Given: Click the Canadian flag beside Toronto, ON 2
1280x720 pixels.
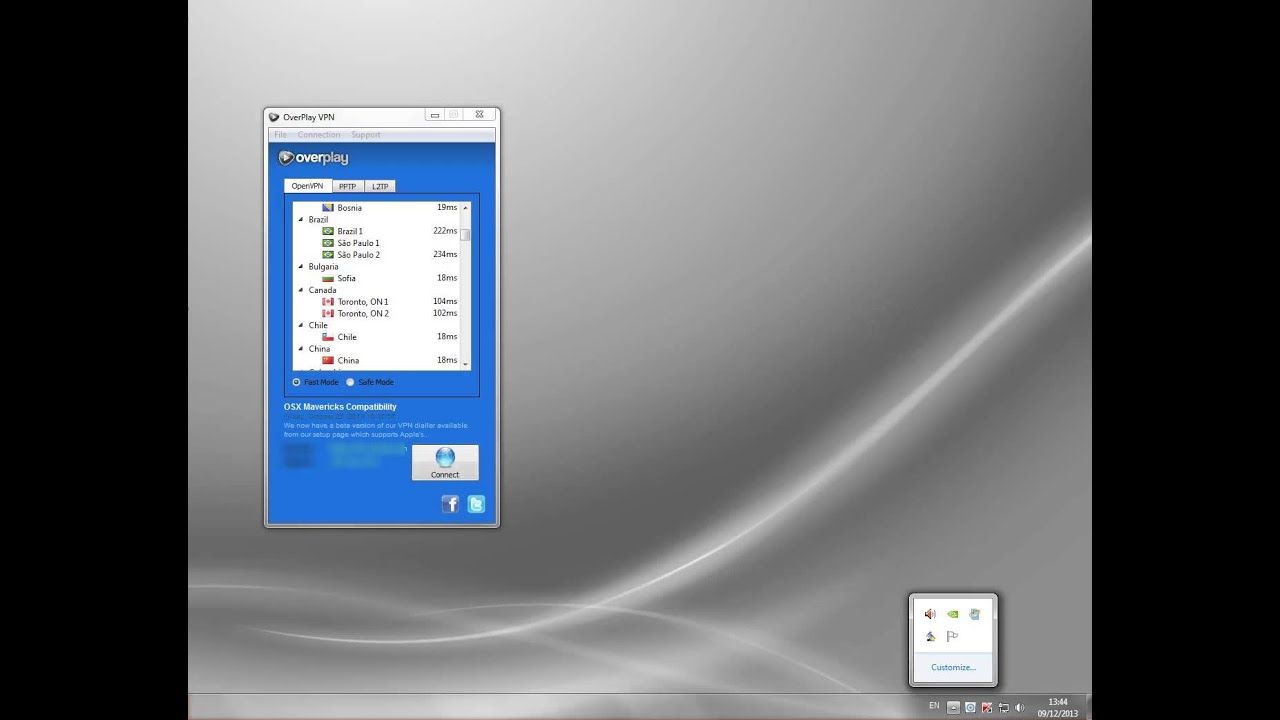Looking at the screenshot, I should 327,313.
